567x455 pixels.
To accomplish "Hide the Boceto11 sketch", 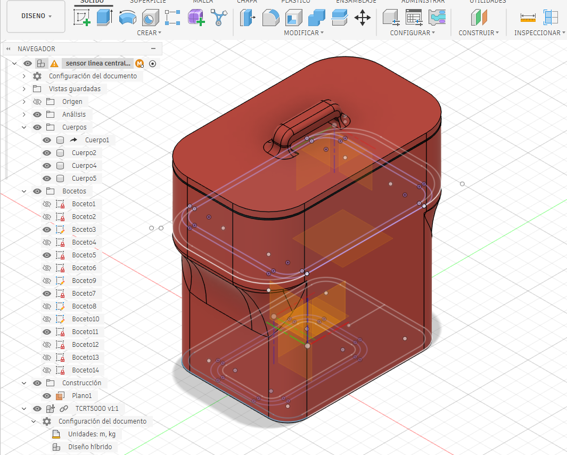I will point(47,332).
